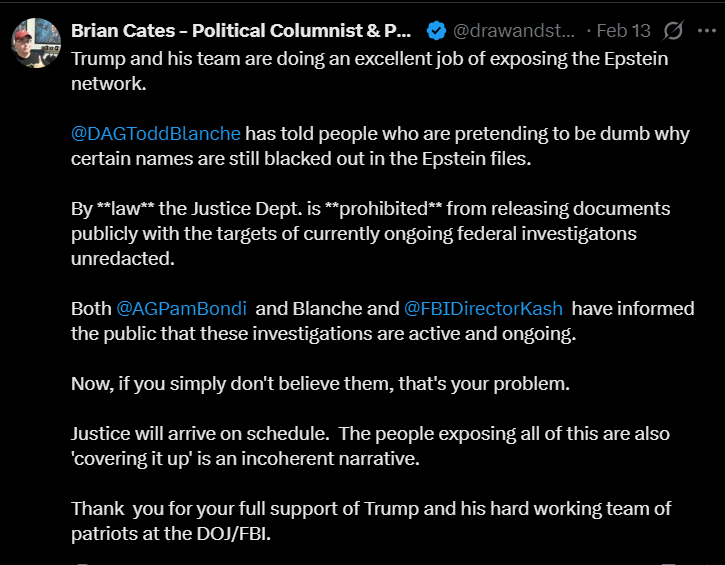Go to the @FBIDirectorKash mention
725x565 pixels.
(x=483, y=309)
